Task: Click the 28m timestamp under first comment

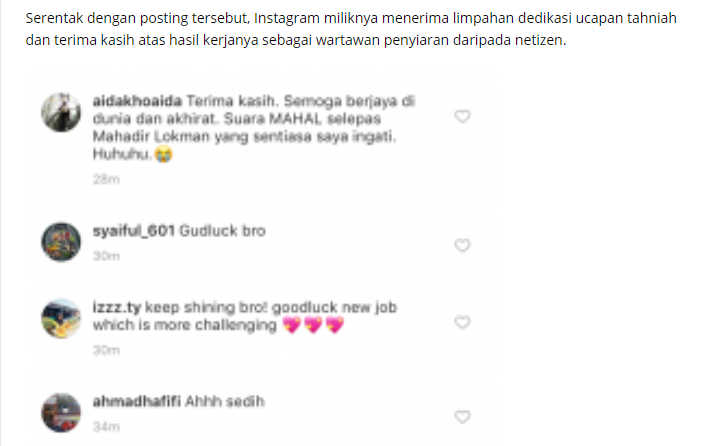Action: [x=106, y=180]
